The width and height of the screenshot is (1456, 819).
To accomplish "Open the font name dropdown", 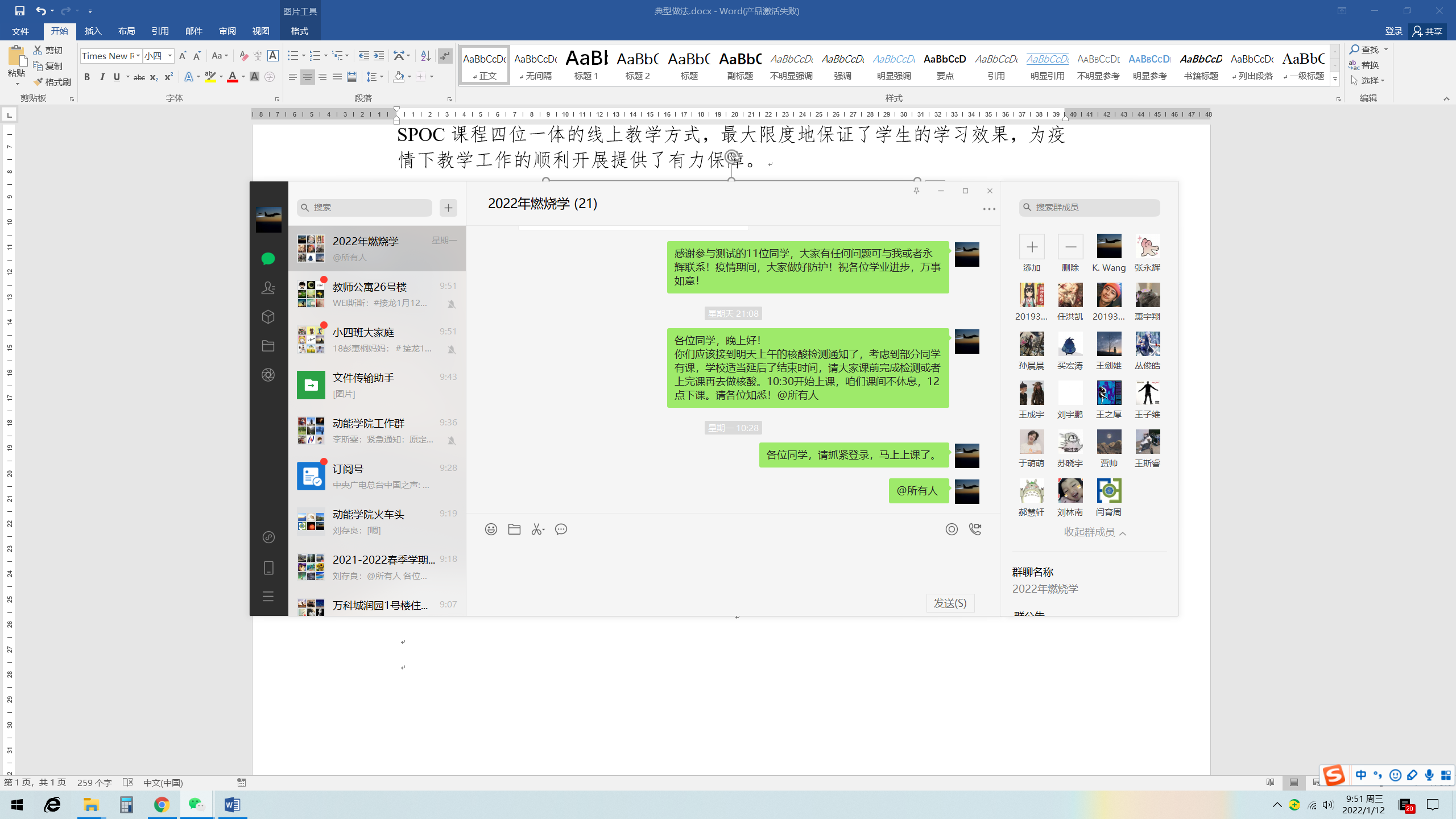I will coord(138,56).
